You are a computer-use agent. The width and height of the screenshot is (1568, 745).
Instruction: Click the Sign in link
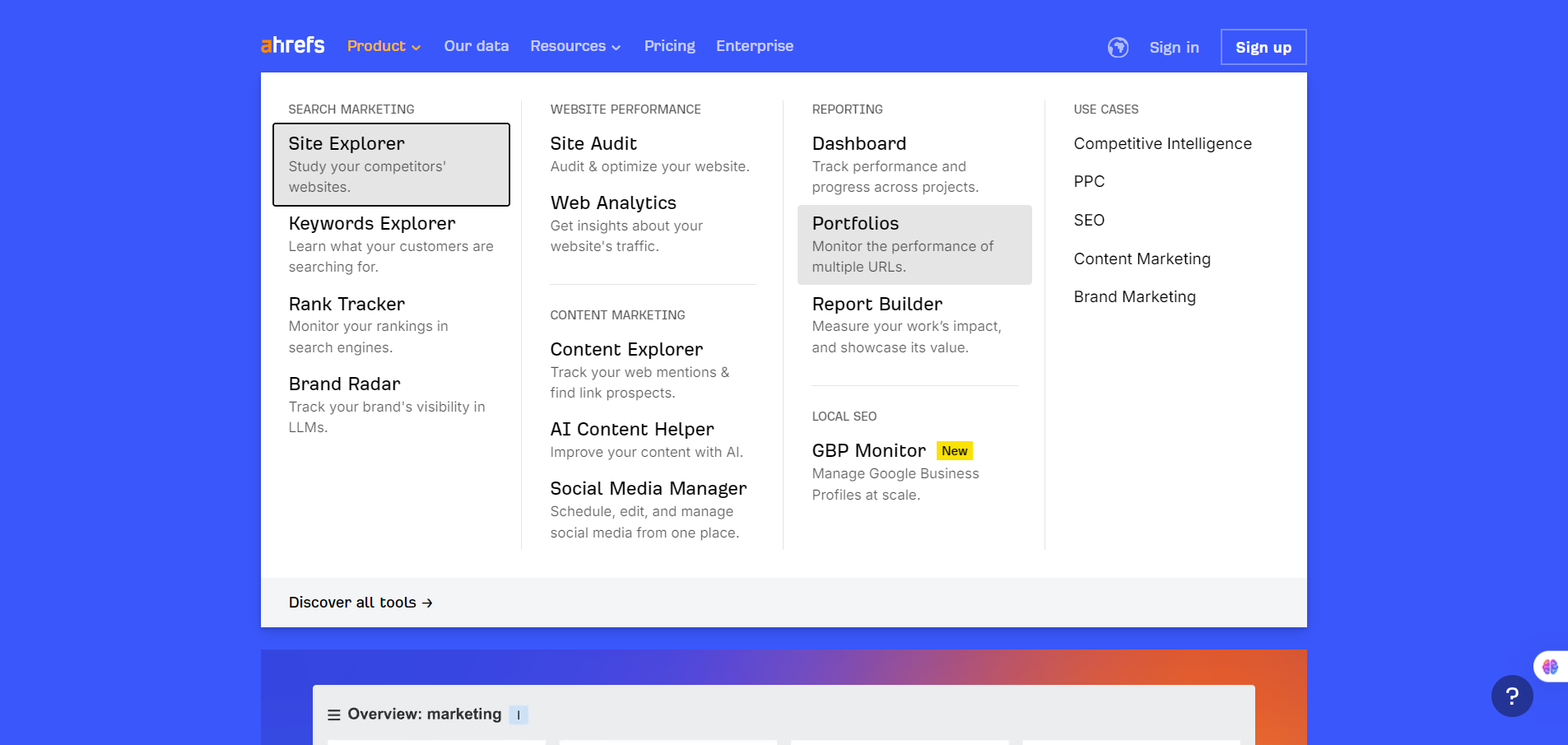click(x=1175, y=48)
